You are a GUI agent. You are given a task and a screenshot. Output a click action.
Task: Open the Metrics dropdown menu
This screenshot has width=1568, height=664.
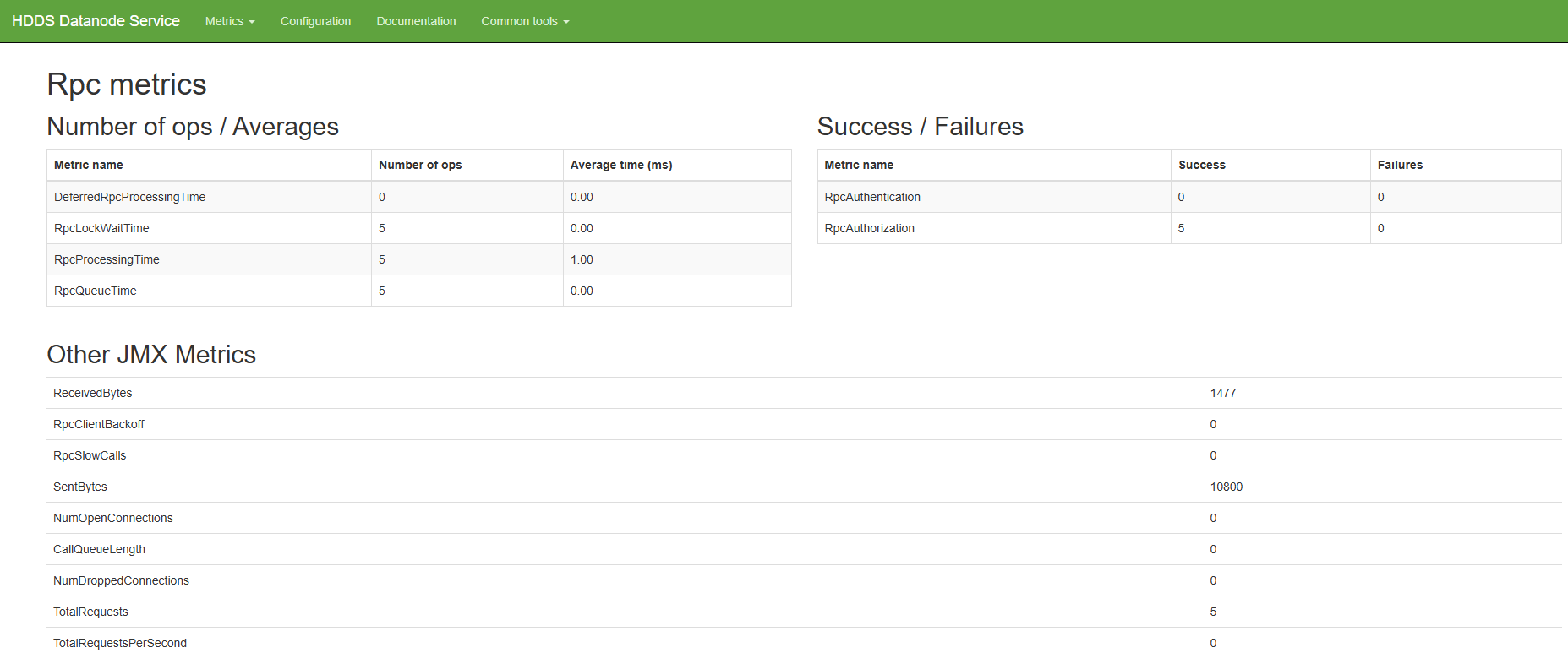click(x=230, y=21)
